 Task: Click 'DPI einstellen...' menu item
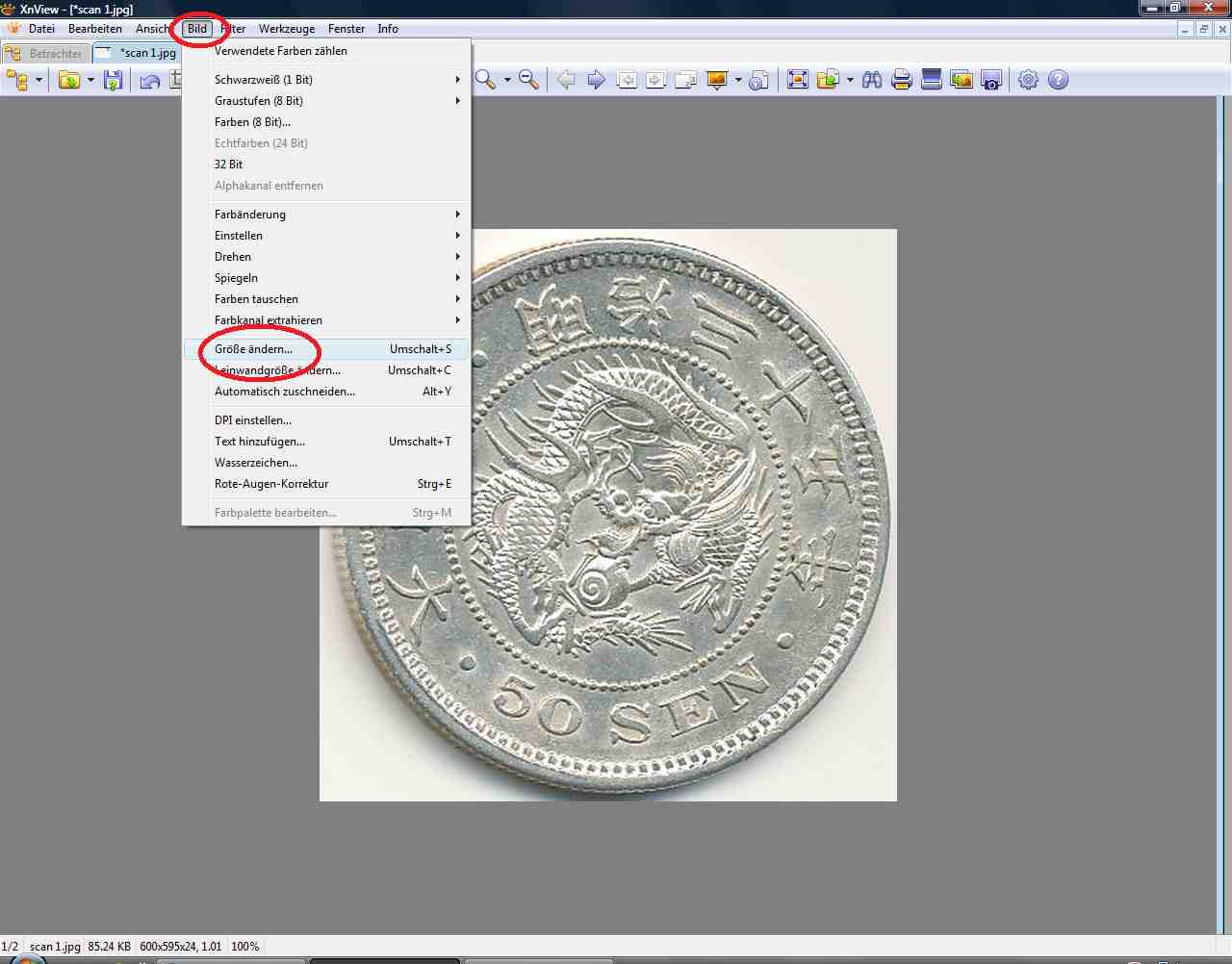click(x=253, y=420)
